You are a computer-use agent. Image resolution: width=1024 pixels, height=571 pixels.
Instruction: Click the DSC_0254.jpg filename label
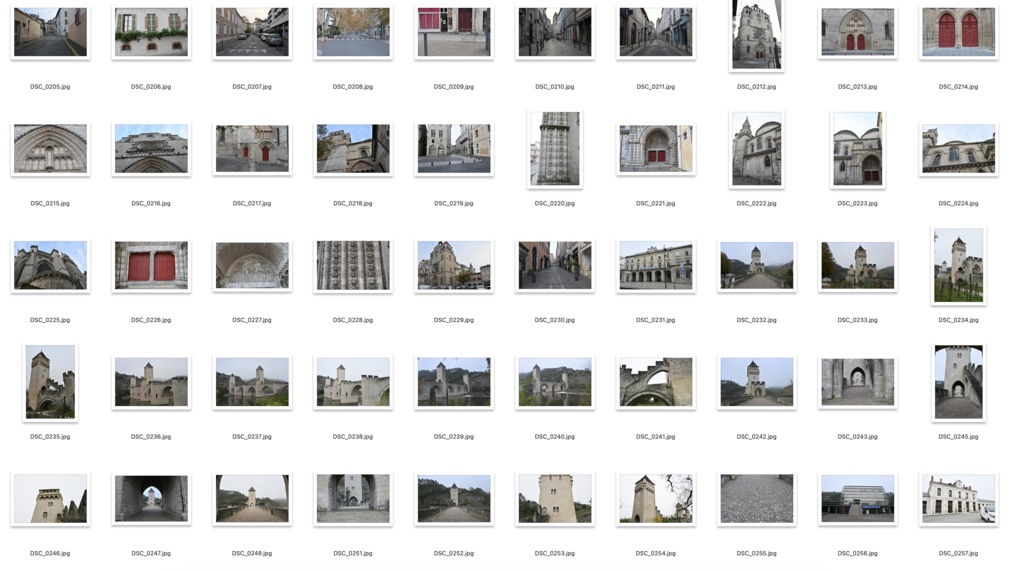click(656, 553)
